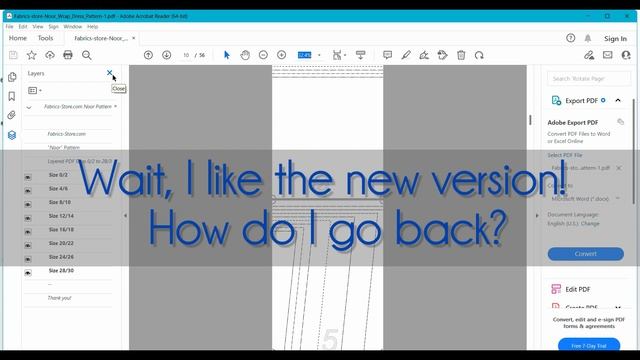Collapse the Export PDF section chevron

(618, 100)
